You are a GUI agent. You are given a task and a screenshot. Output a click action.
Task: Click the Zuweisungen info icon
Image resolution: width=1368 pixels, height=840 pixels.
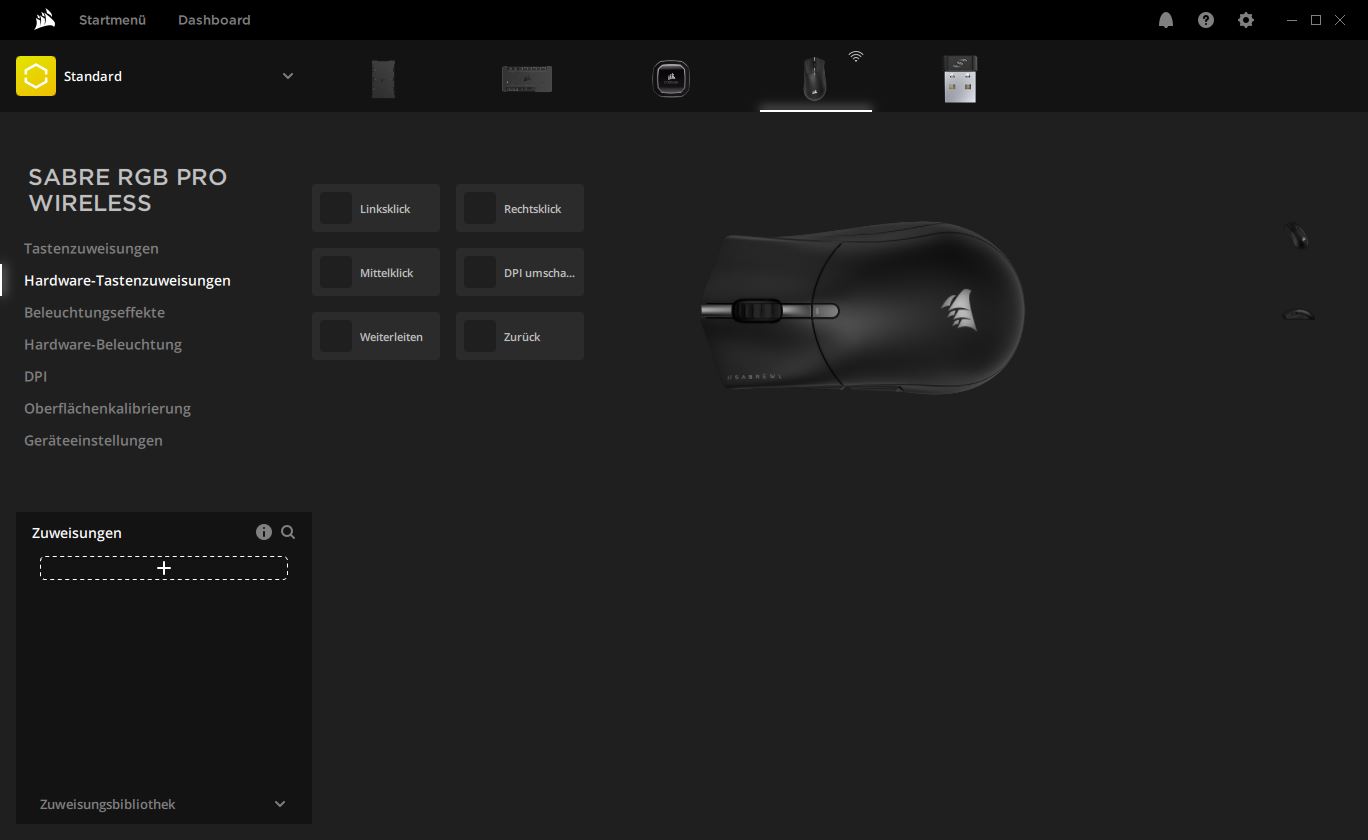[x=264, y=532]
